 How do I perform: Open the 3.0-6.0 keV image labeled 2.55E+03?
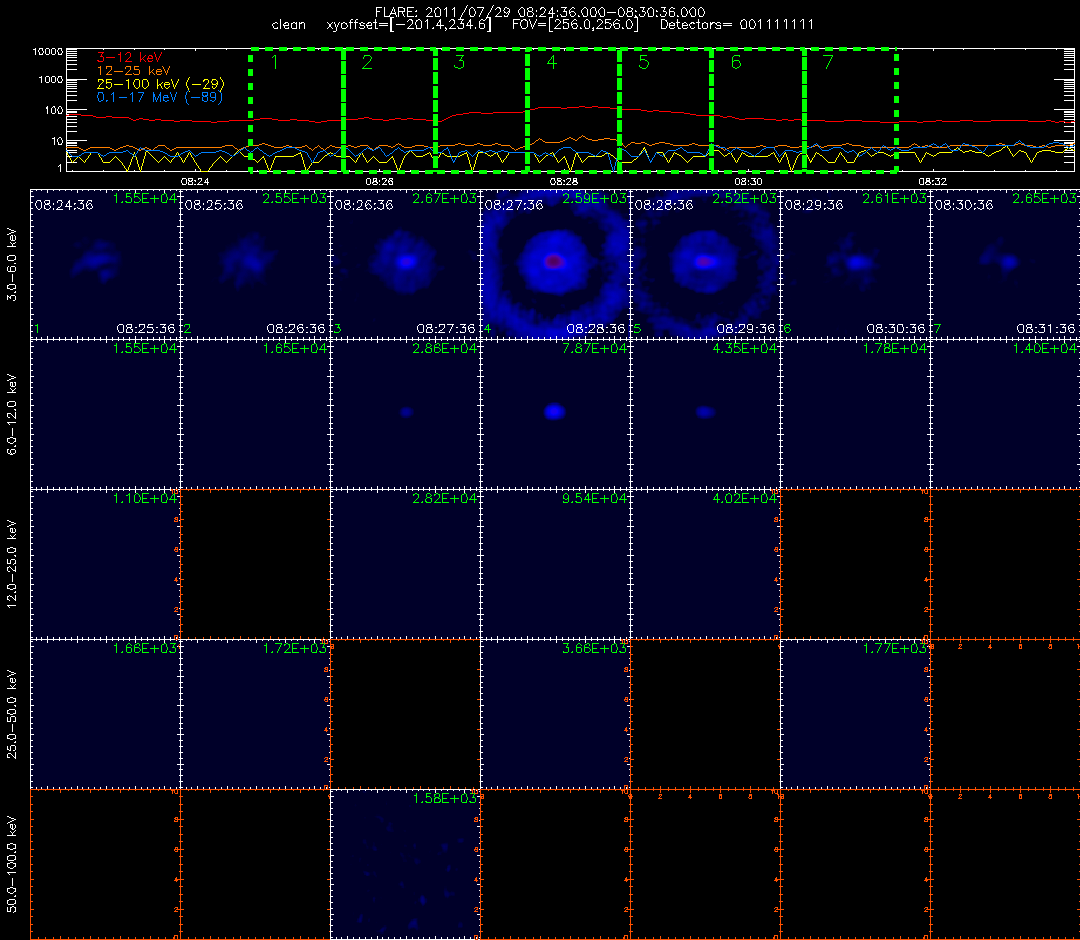click(256, 263)
